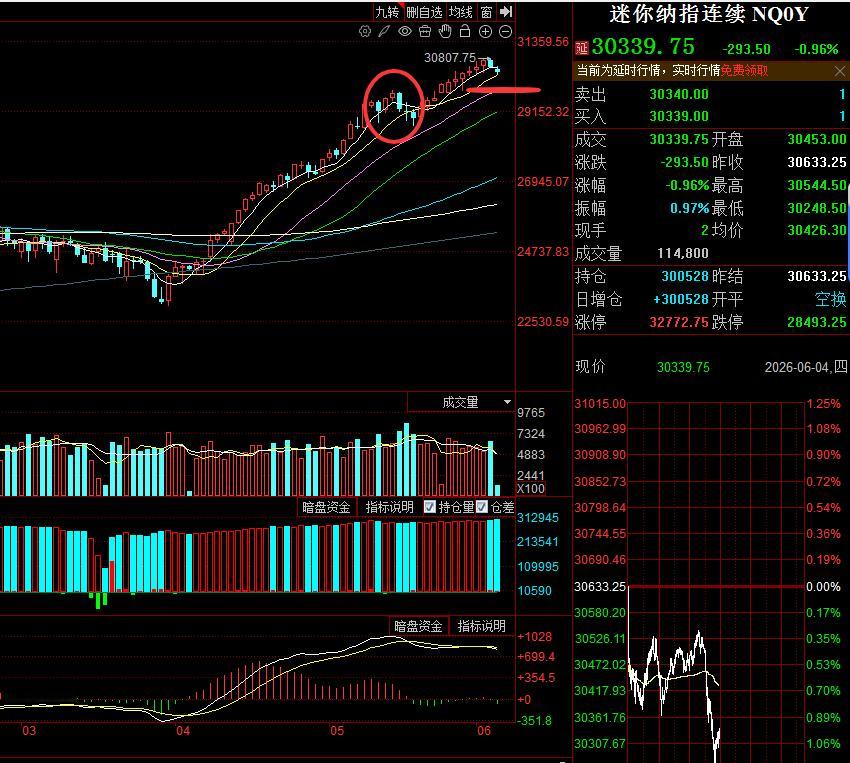Open volume panel 指标说明 button
Image resolution: width=850 pixels, height=763 pixels.
click(x=389, y=507)
